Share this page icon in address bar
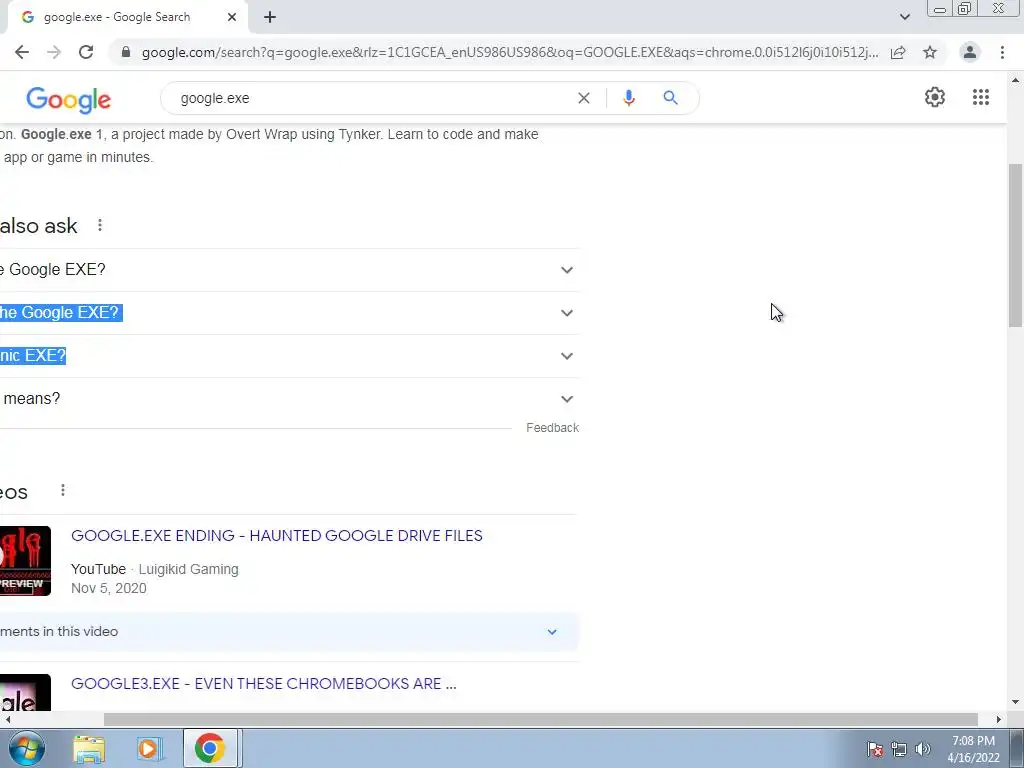Viewport: 1024px width, 768px height. tap(898, 52)
